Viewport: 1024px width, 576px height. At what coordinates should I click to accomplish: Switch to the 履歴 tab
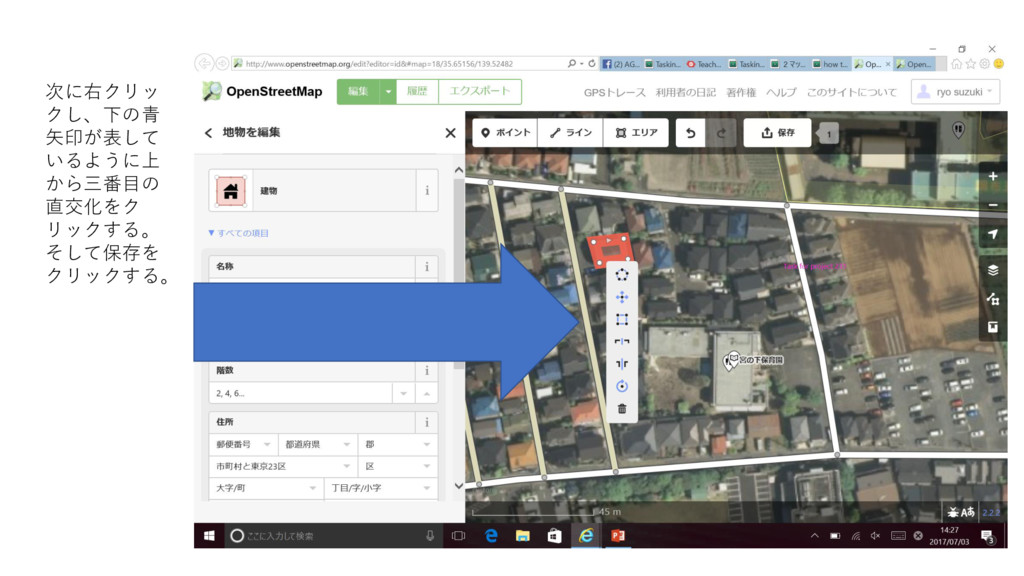(416, 91)
